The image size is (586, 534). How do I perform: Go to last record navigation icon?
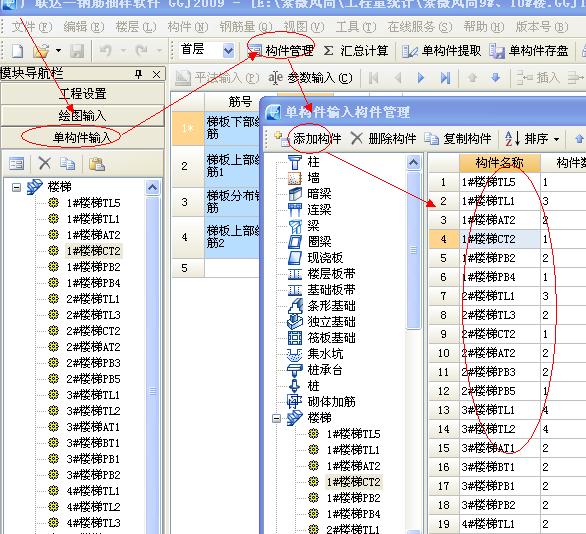tap(445, 78)
